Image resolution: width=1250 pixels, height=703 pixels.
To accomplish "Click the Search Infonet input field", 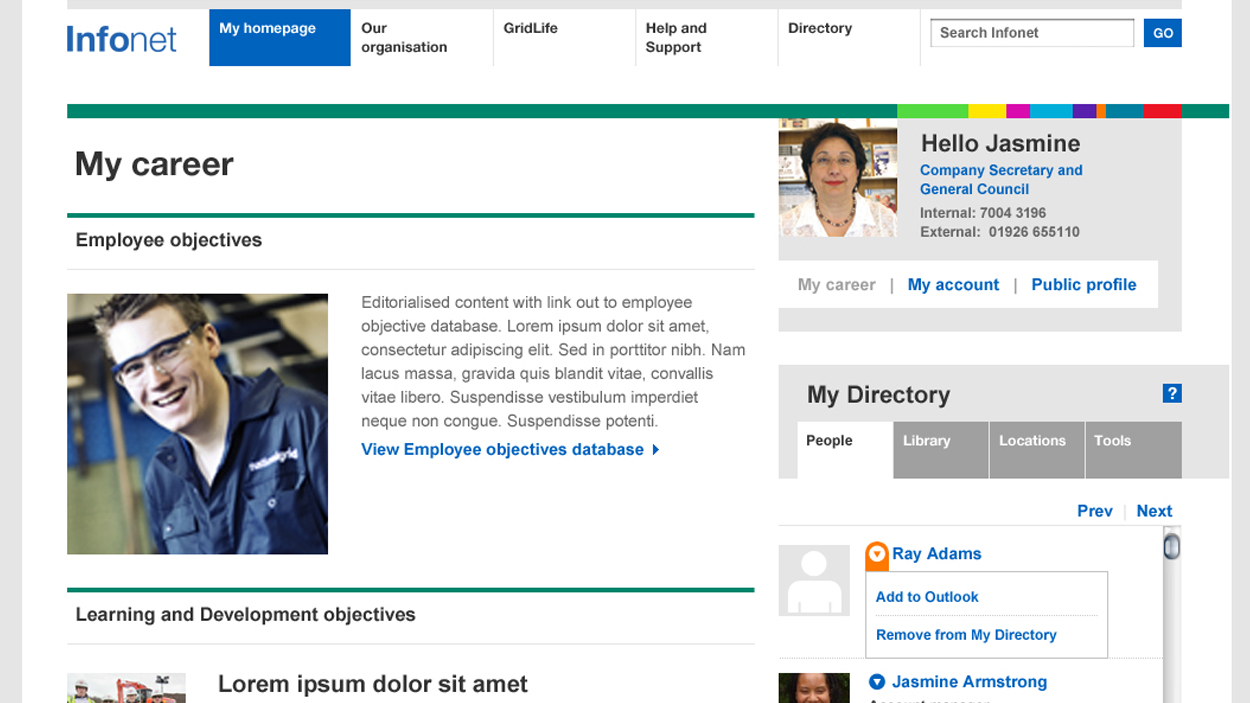I will pos(1032,33).
